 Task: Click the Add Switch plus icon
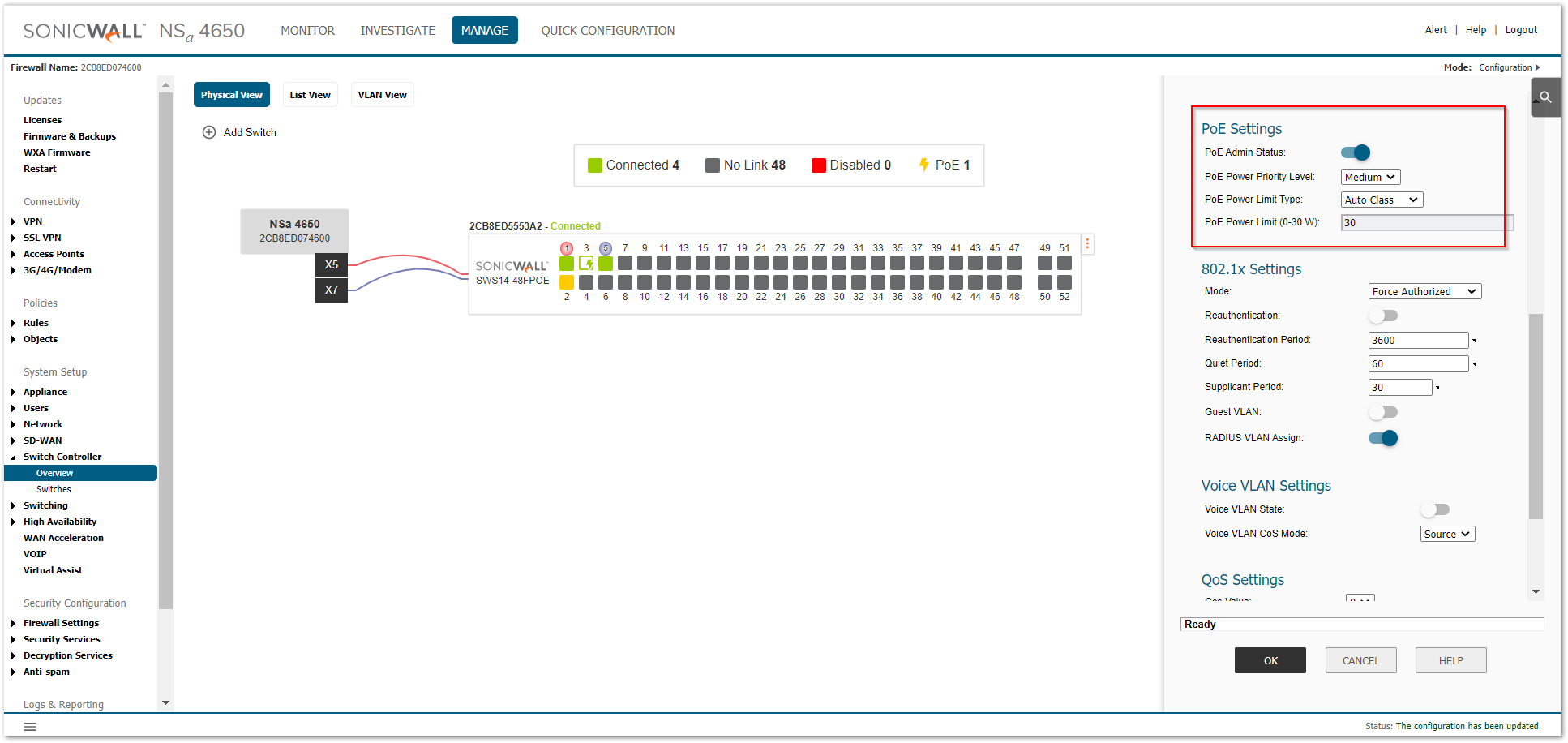(x=209, y=132)
